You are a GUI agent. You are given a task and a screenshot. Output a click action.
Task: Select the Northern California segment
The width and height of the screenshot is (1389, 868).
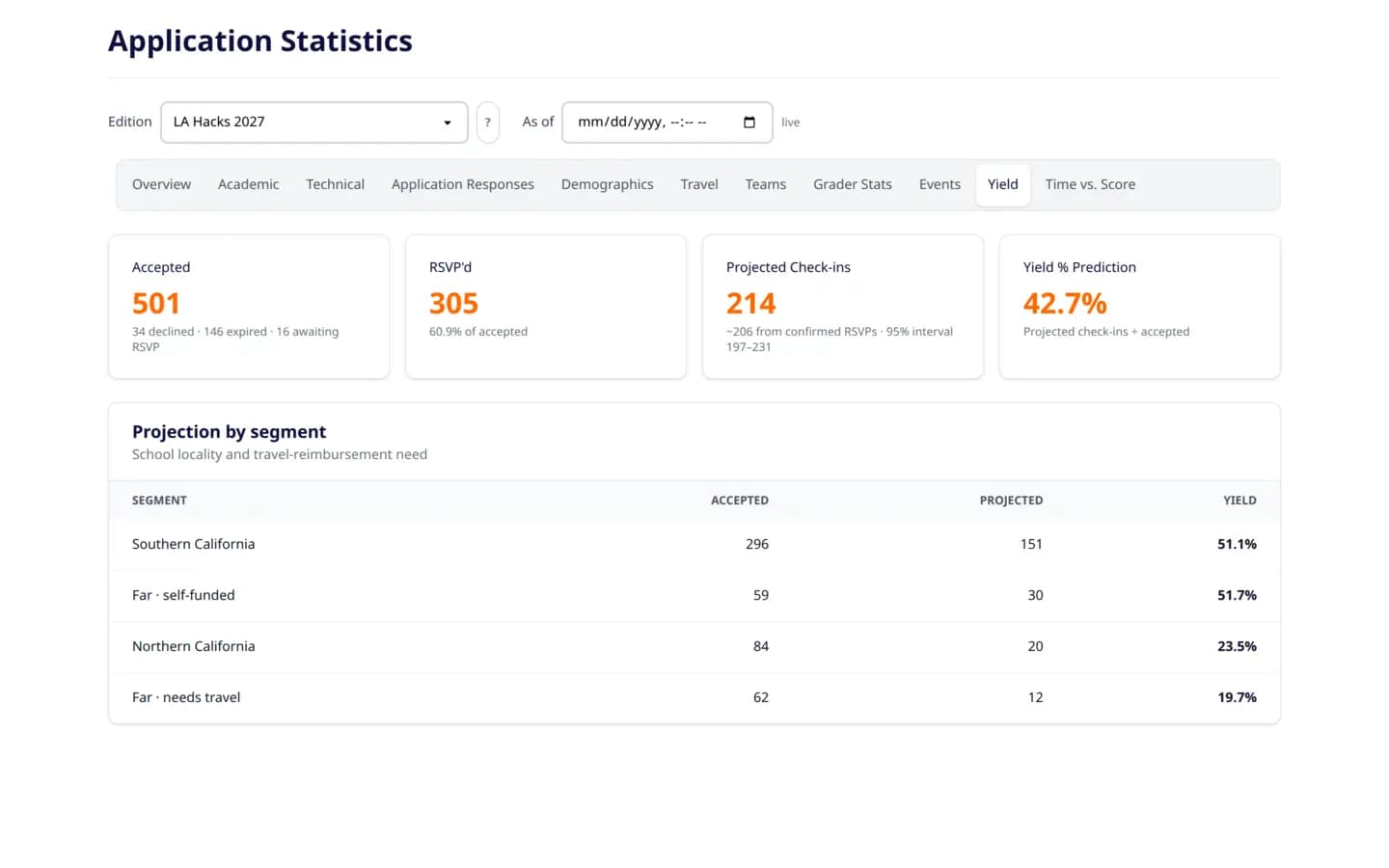pos(694,646)
